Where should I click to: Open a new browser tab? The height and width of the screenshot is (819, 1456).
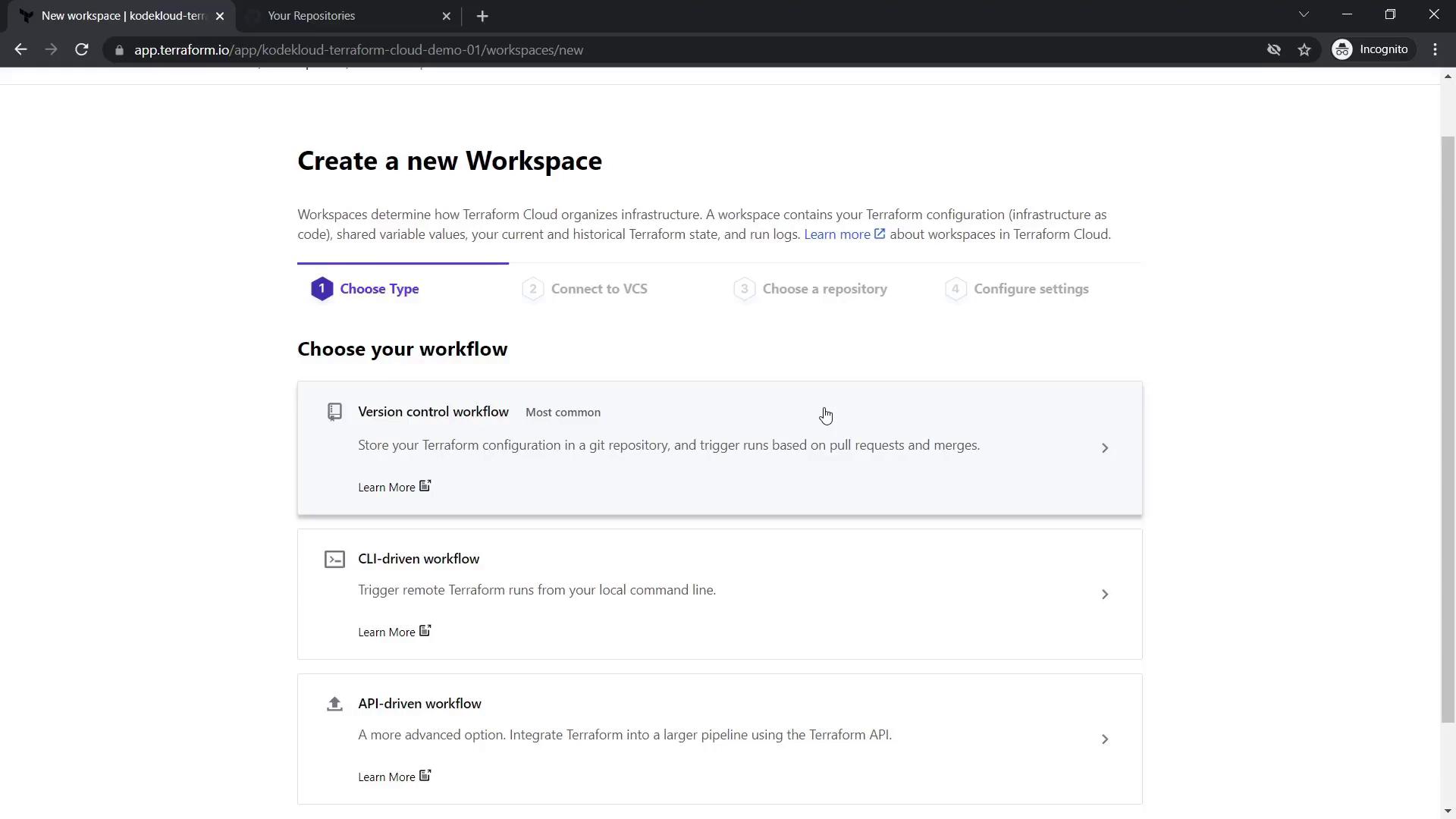(482, 16)
